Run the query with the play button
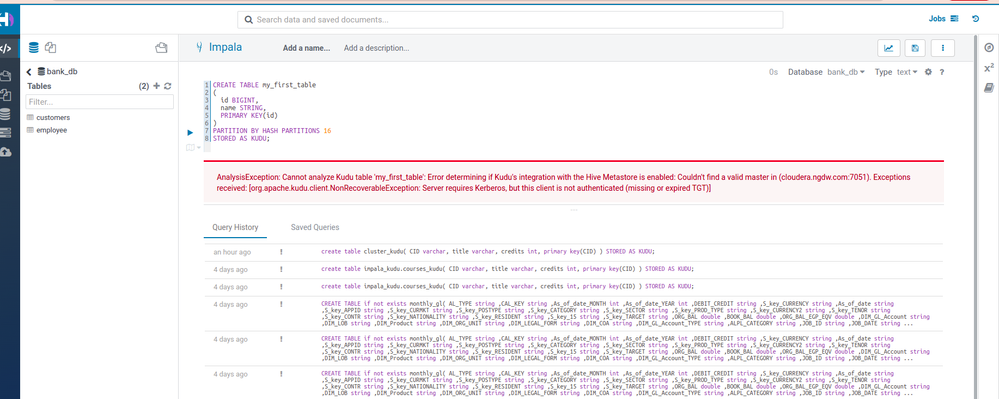The height and width of the screenshot is (399, 999). pos(190,133)
